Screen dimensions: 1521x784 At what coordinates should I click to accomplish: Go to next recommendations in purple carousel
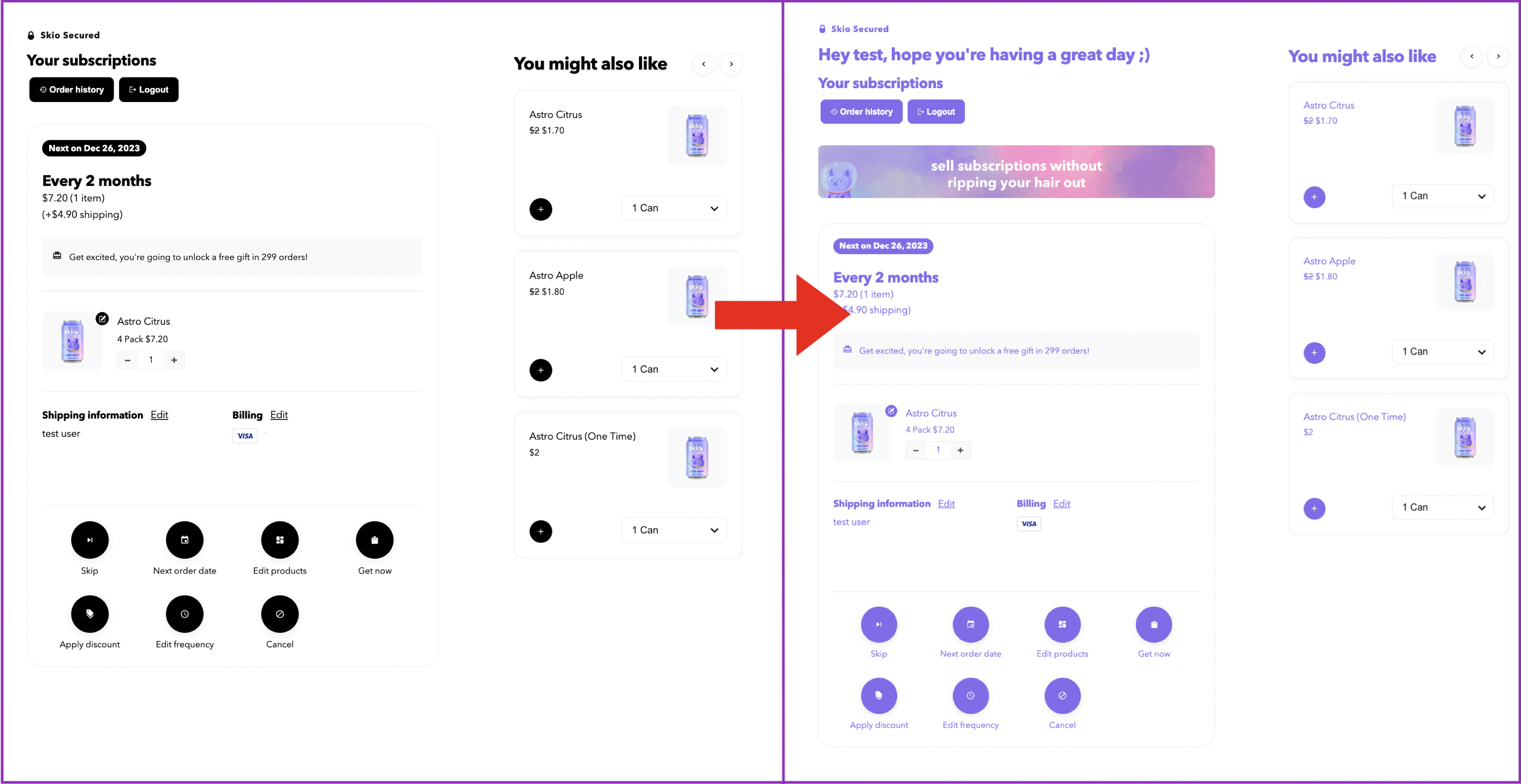click(x=1498, y=57)
